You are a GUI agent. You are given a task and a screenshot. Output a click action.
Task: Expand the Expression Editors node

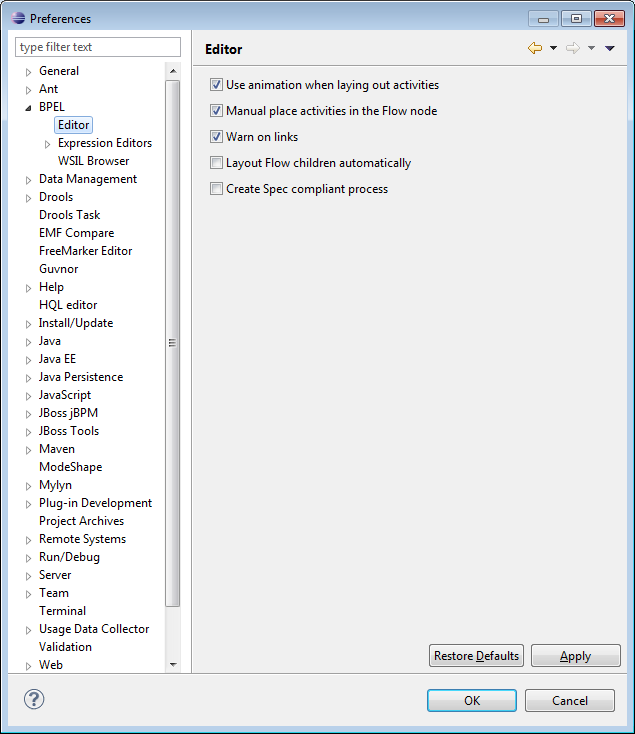(47, 143)
